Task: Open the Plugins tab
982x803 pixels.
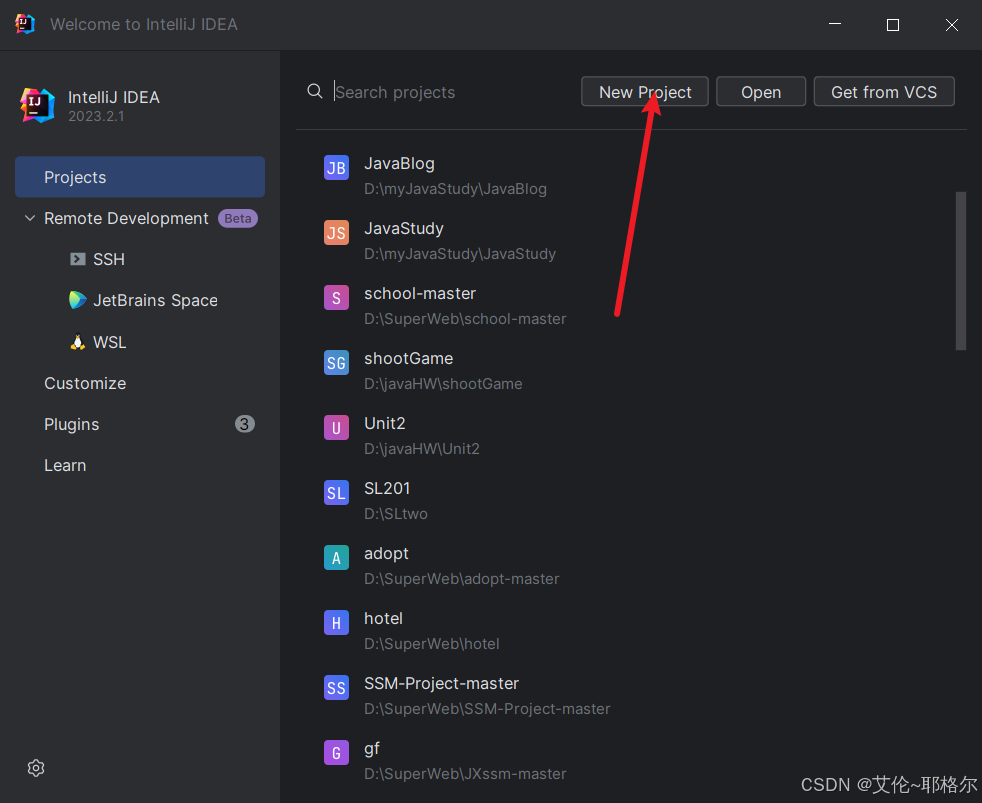Action: (x=71, y=424)
